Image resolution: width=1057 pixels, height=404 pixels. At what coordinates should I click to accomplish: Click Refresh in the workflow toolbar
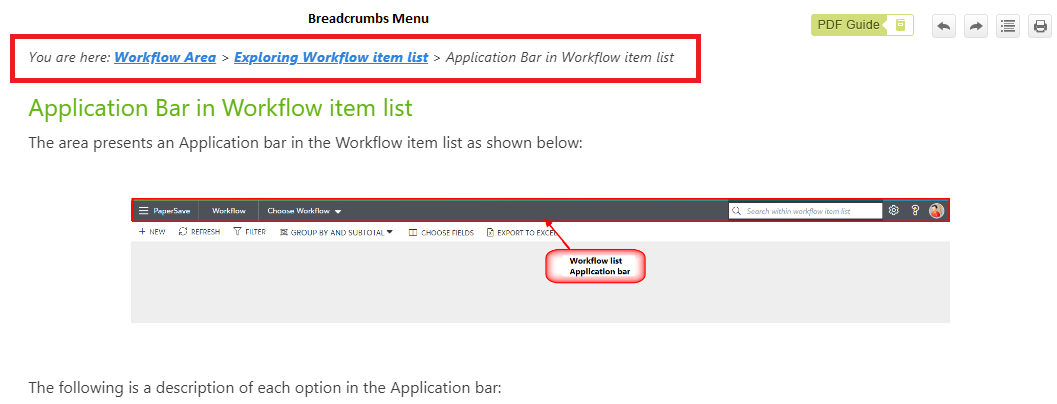(199, 232)
